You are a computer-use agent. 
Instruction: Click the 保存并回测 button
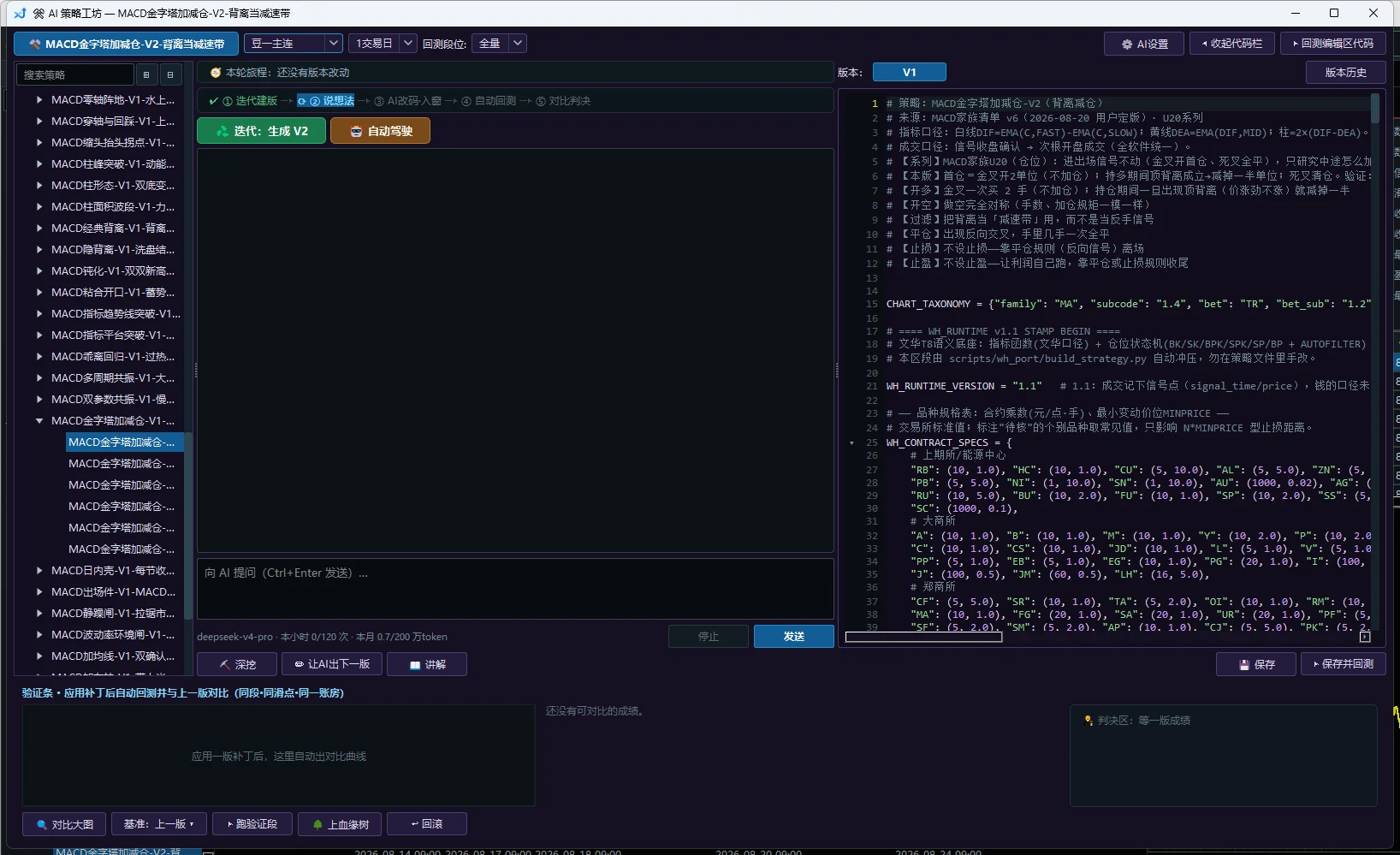[x=1344, y=664]
